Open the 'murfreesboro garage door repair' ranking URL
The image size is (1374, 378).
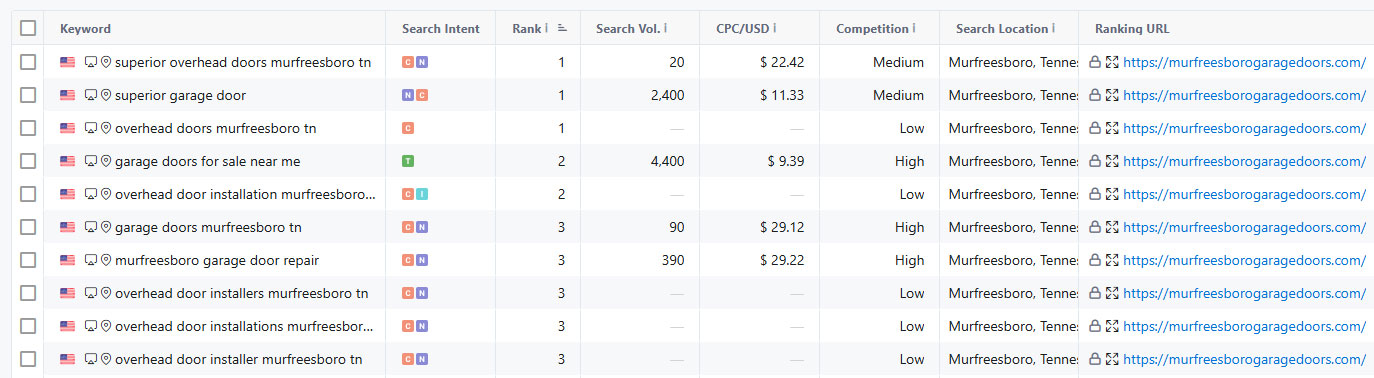pos(1244,260)
